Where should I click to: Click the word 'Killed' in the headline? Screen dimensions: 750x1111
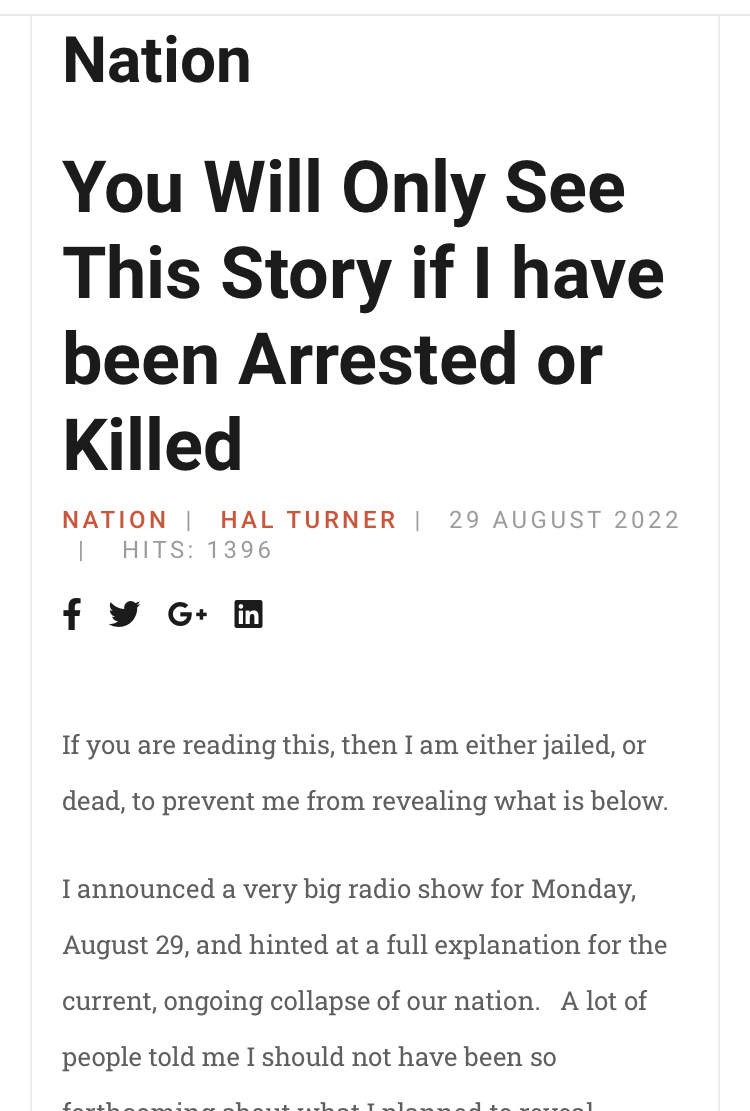153,445
